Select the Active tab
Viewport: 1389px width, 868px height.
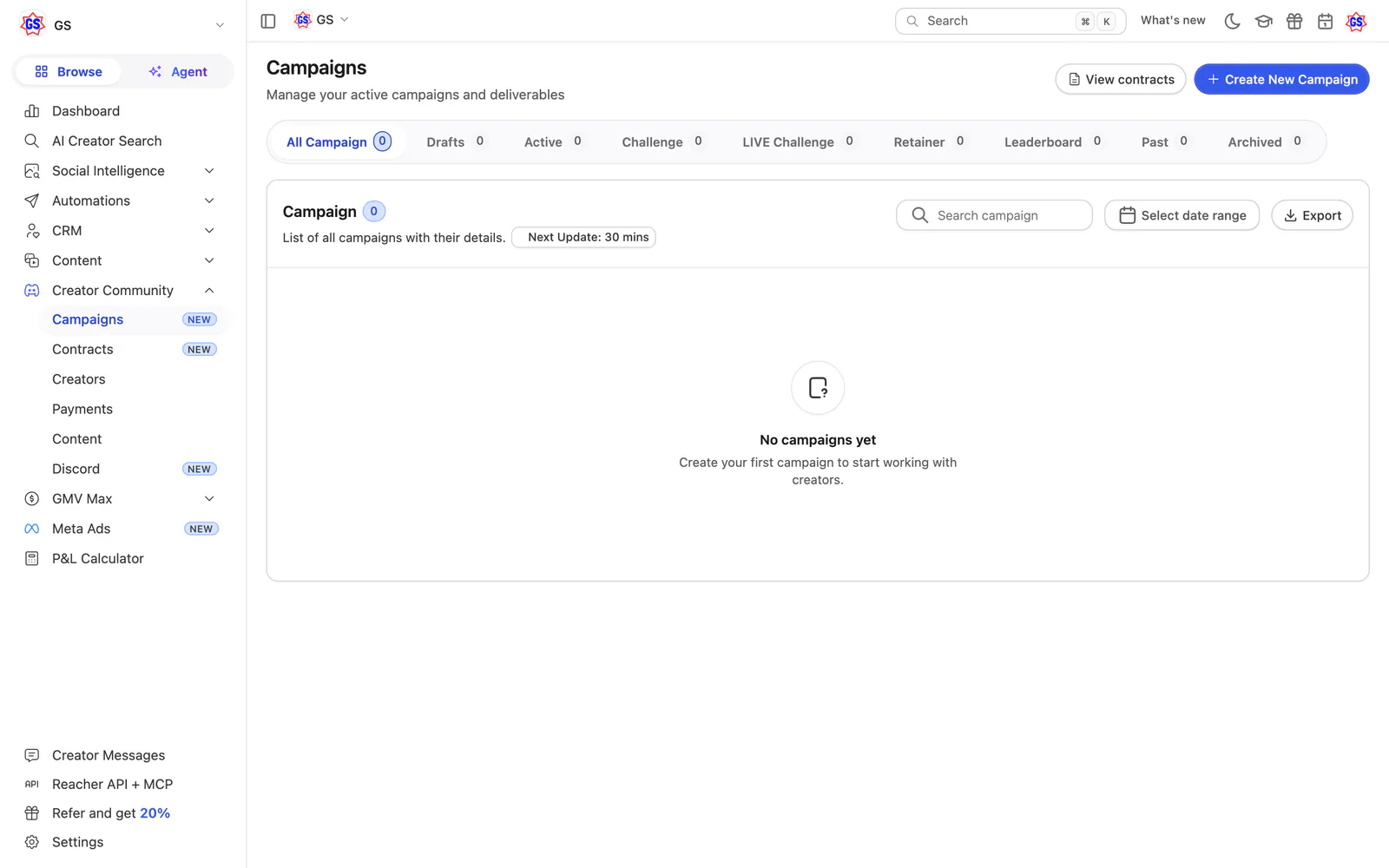pyautogui.click(x=553, y=141)
